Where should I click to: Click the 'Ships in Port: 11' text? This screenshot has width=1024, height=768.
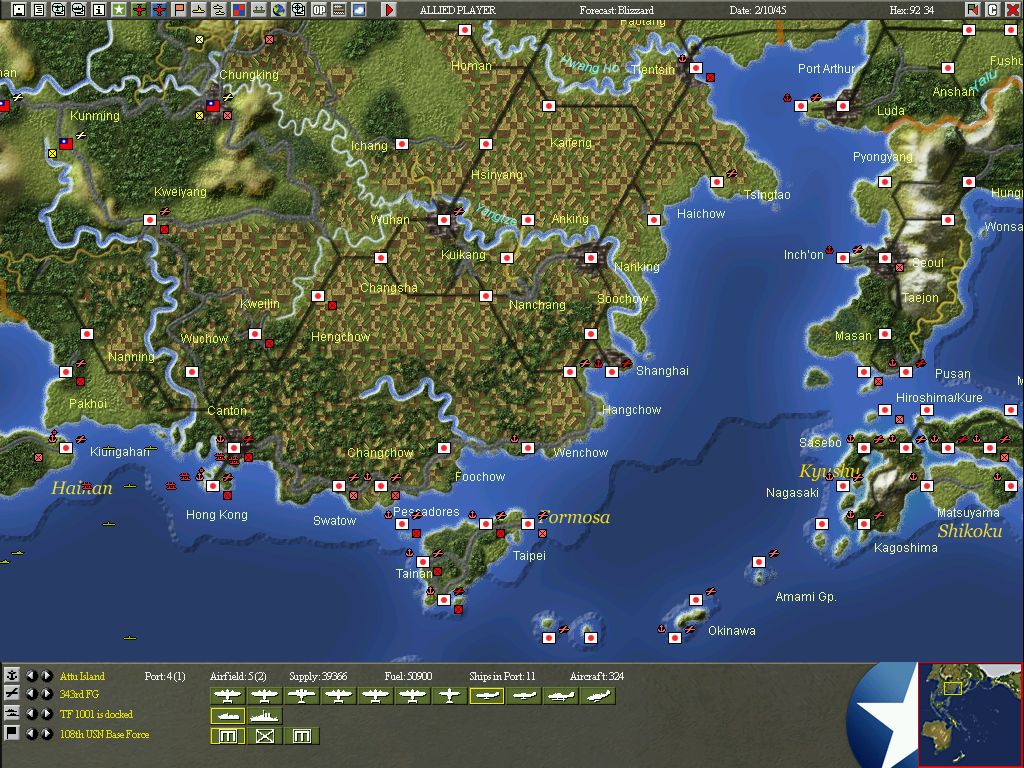[x=502, y=676]
